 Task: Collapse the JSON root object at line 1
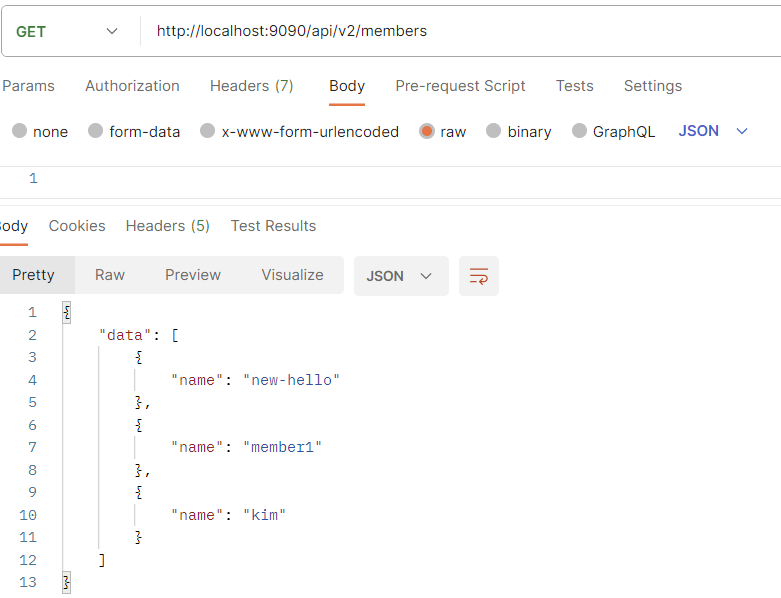67,313
